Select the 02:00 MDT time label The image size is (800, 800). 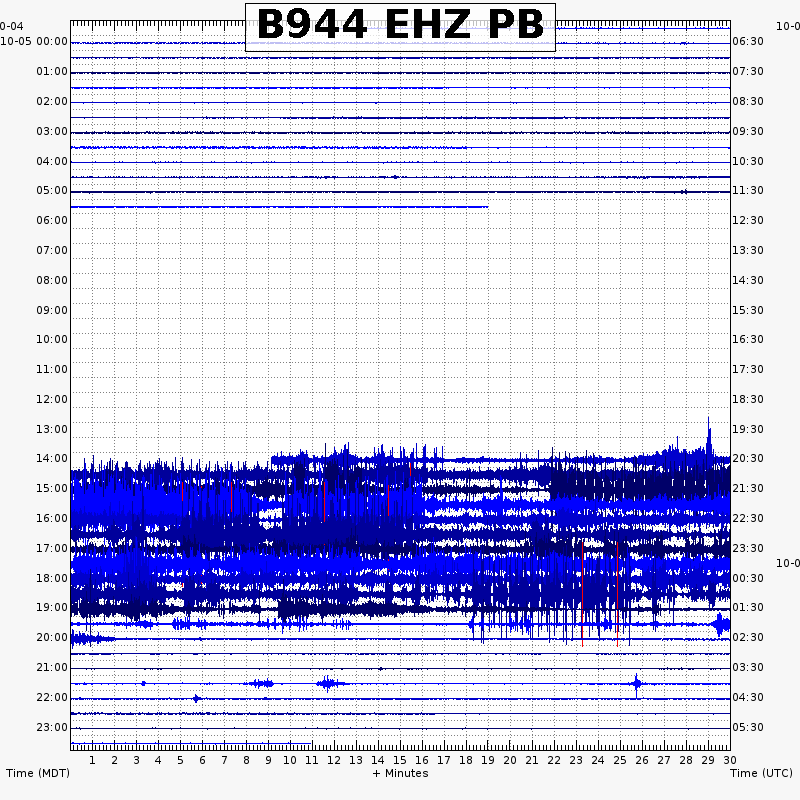(52, 102)
